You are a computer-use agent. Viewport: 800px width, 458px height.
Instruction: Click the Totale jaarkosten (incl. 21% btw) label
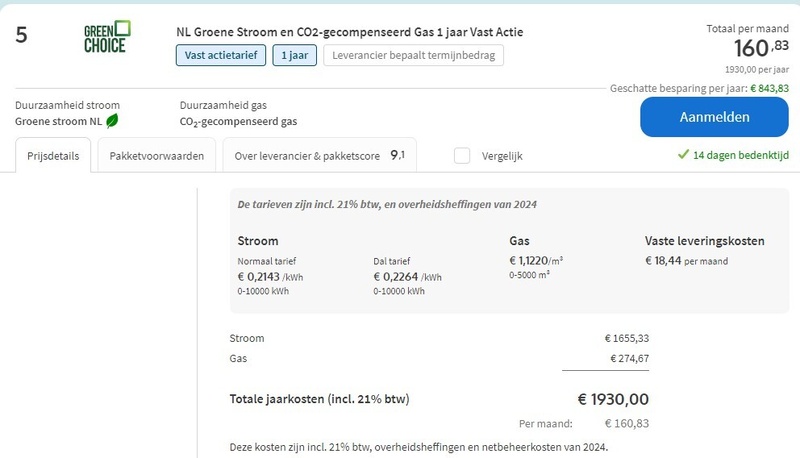pyautogui.click(x=319, y=399)
